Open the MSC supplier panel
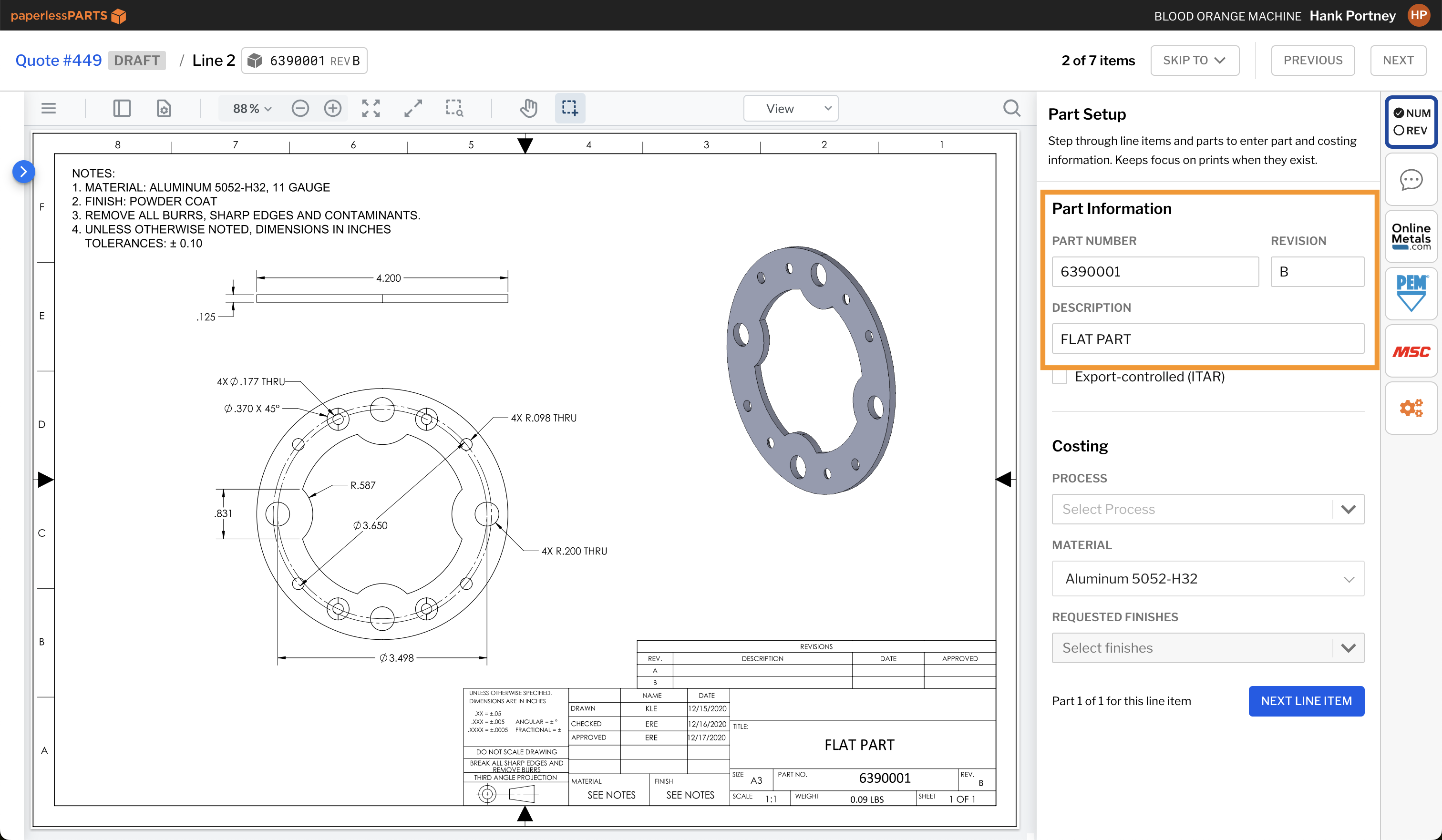This screenshot has height=840, width=1442. pyautogui.click(x=1411, y=351)
